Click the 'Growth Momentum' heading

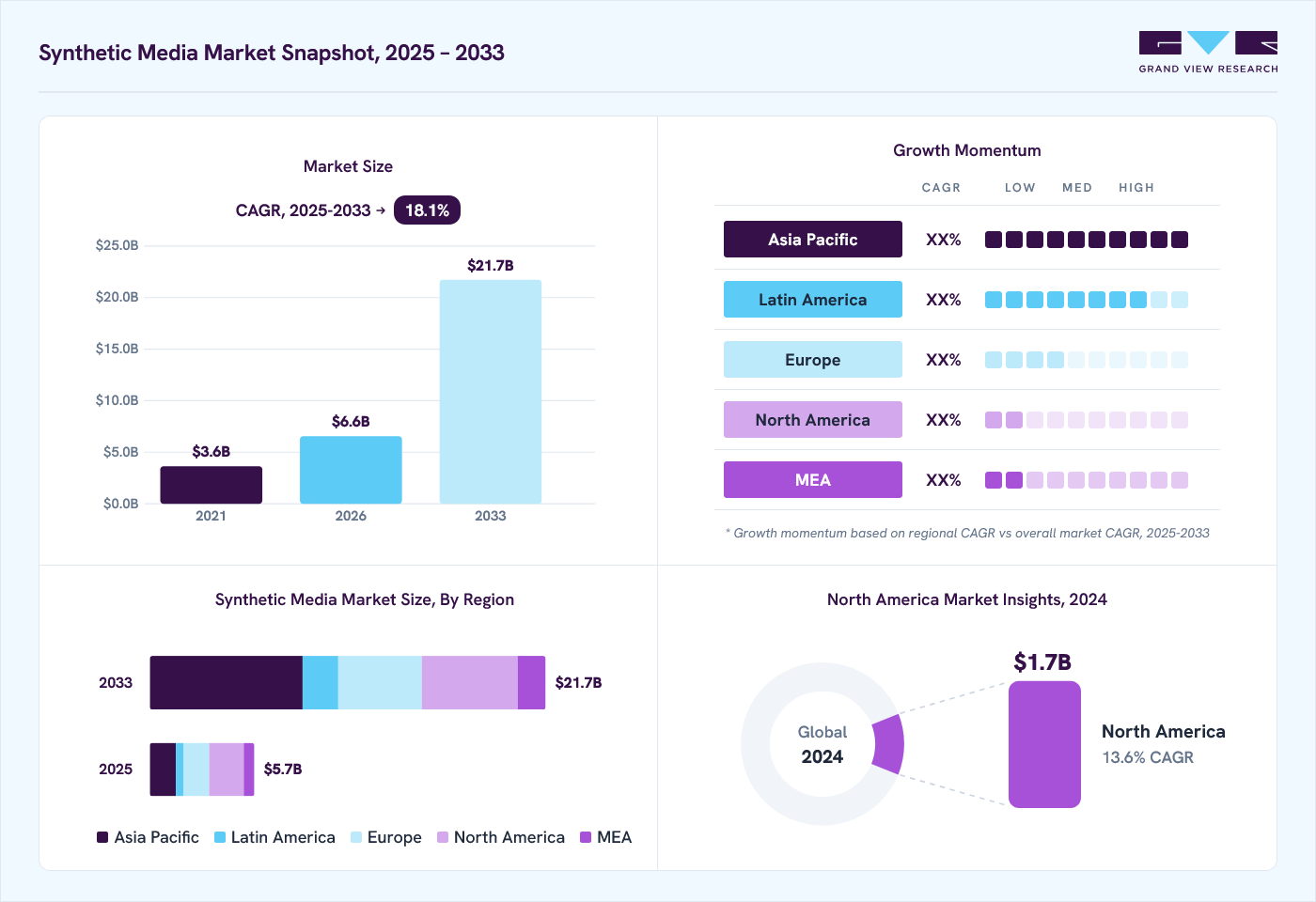click(x=967, y=150)
